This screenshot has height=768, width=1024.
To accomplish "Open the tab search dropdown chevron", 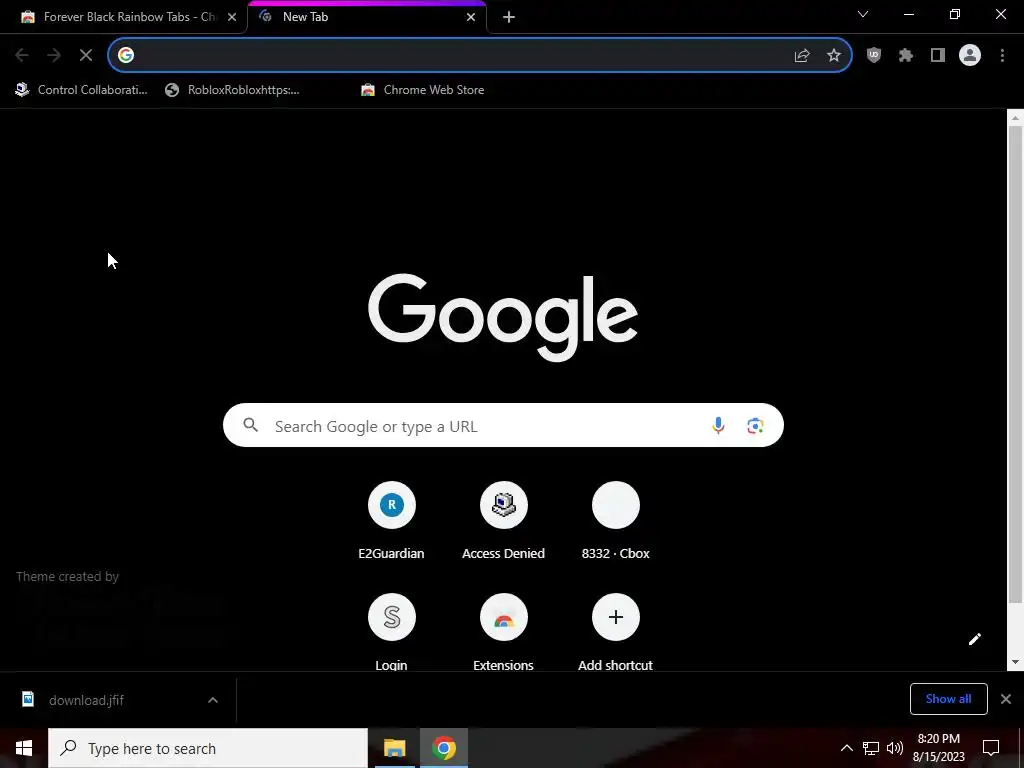I will [x=863, y=14].
